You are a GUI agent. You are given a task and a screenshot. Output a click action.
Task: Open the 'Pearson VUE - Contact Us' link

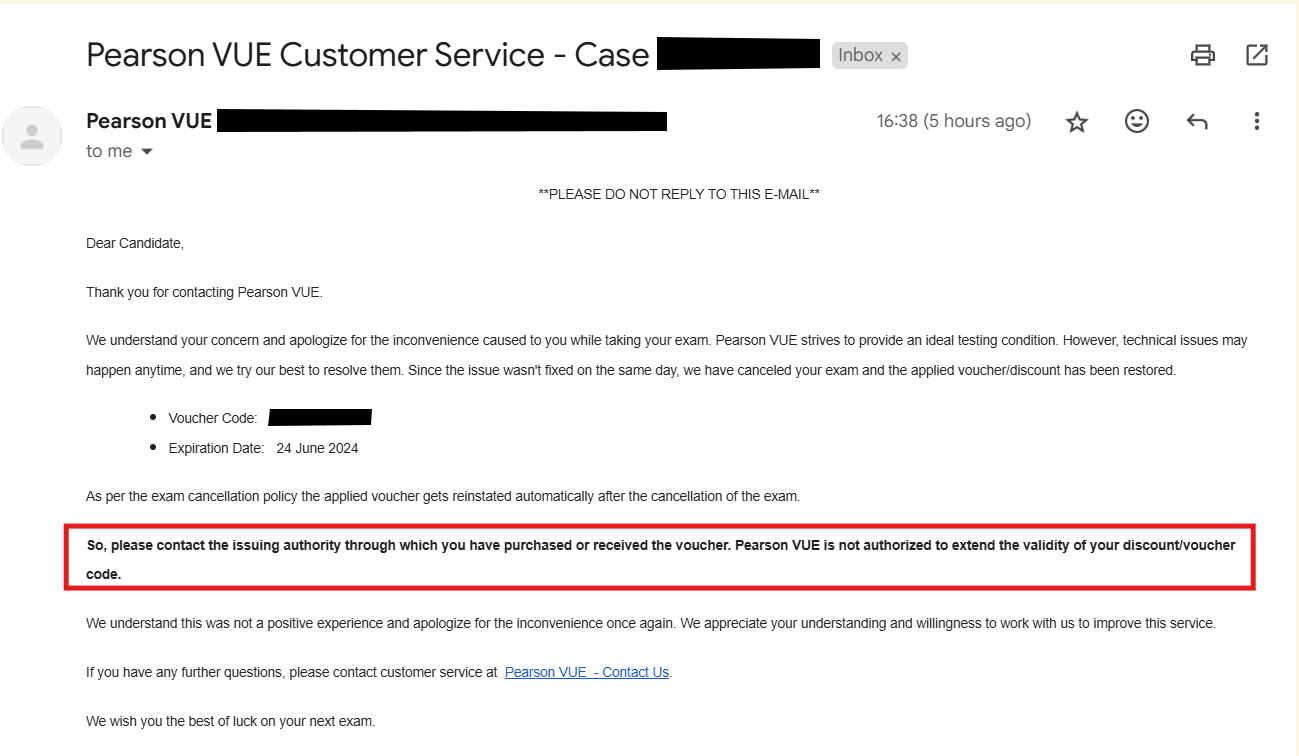[x=587, y=672]
